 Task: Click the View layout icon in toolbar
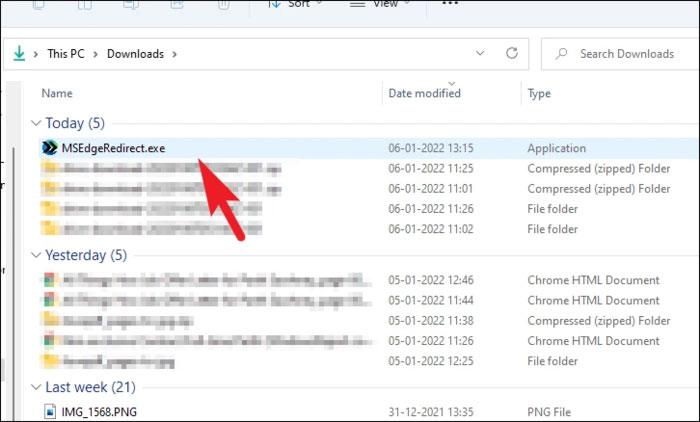[x=357, y=4]
